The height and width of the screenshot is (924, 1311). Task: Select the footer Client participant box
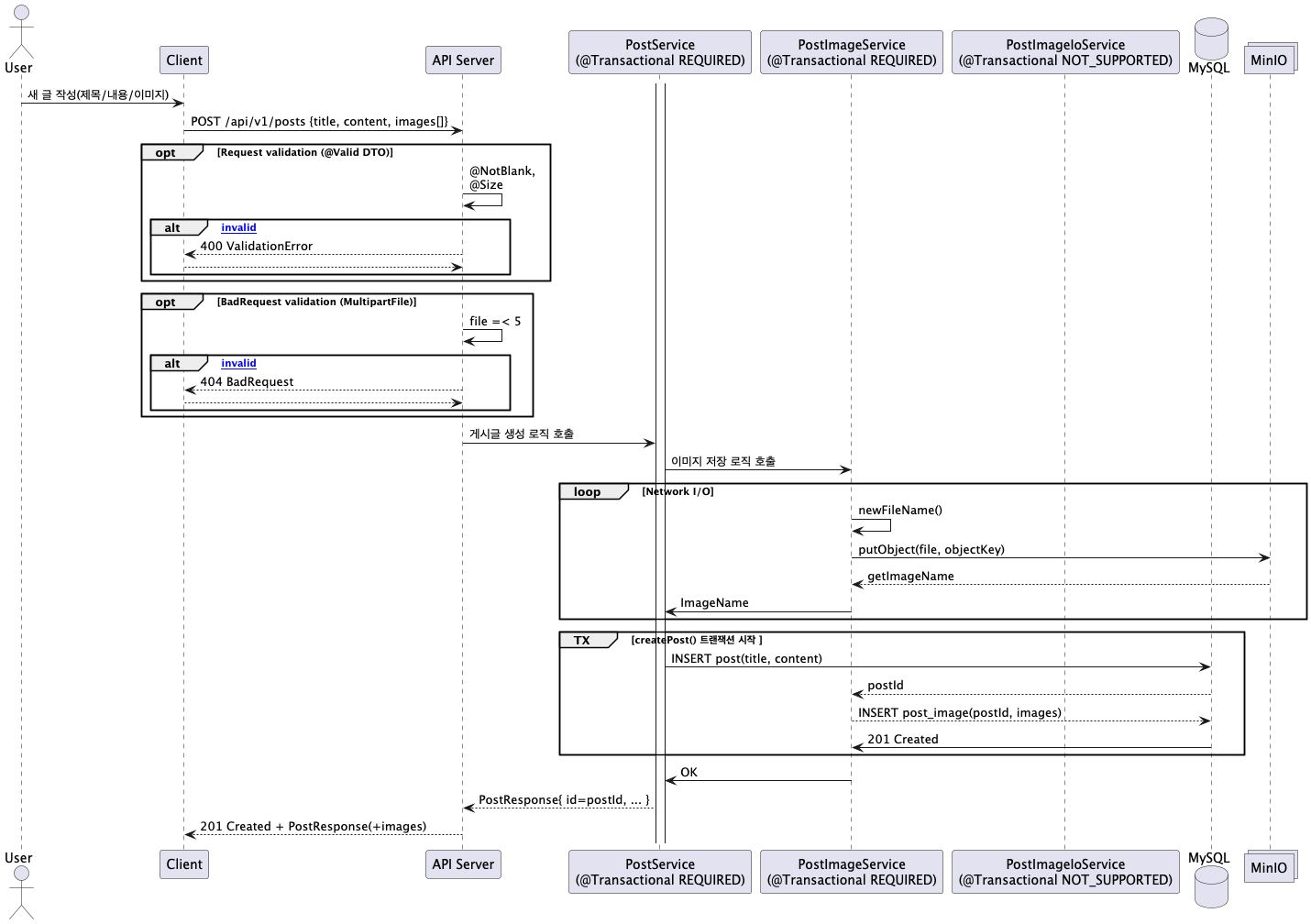[184, 864]
